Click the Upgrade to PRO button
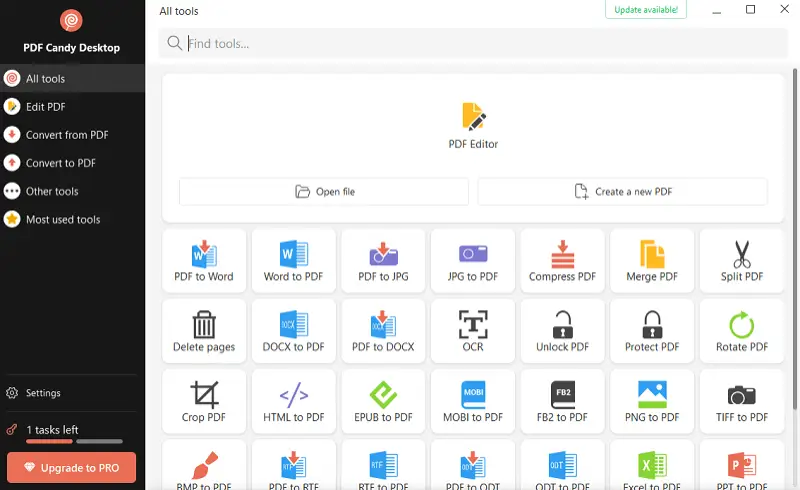 pyautogui.click(x=71, y=468)
